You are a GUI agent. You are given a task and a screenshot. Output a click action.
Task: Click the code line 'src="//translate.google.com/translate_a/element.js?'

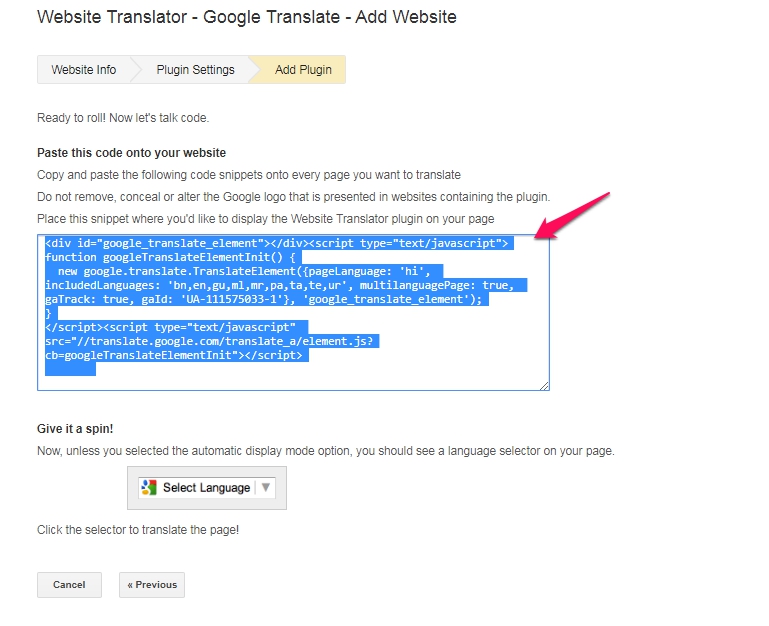(x=209, y=341)
